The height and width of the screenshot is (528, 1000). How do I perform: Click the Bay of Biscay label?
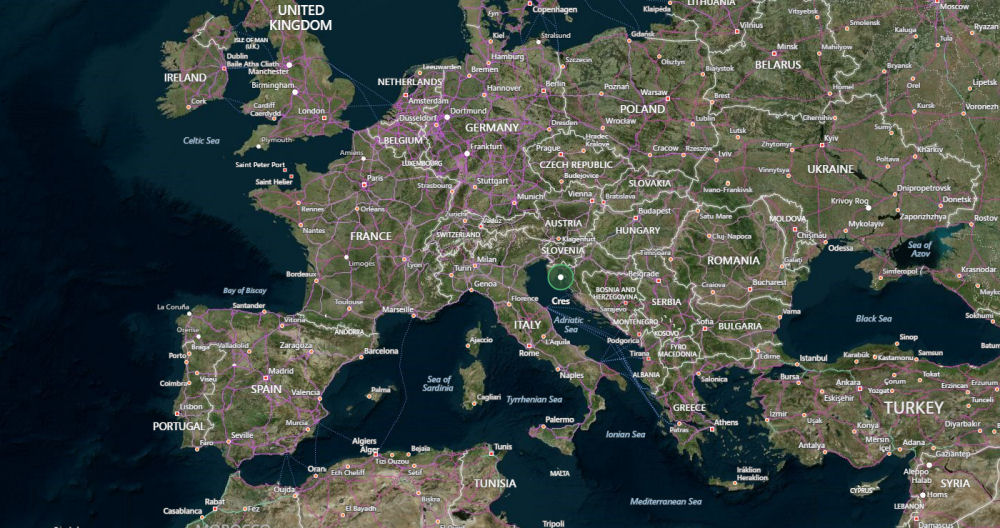coord(246,290)
